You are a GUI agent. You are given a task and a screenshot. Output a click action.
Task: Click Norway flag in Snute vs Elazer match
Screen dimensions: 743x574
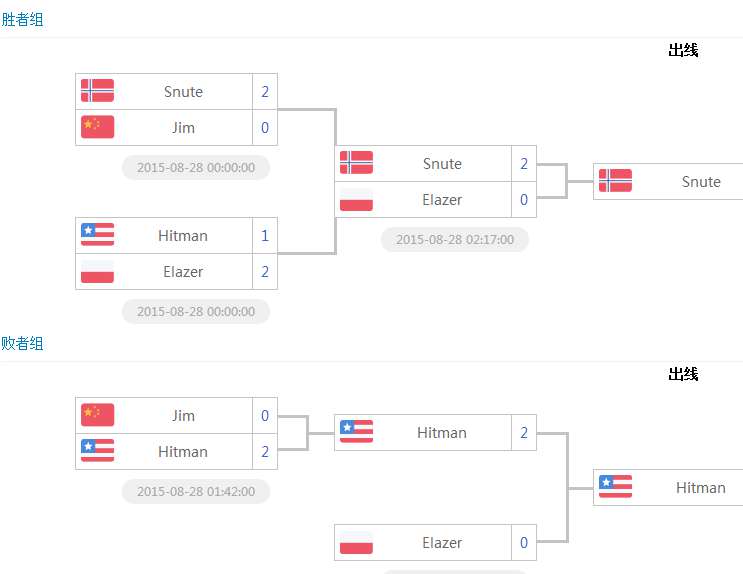356,163
